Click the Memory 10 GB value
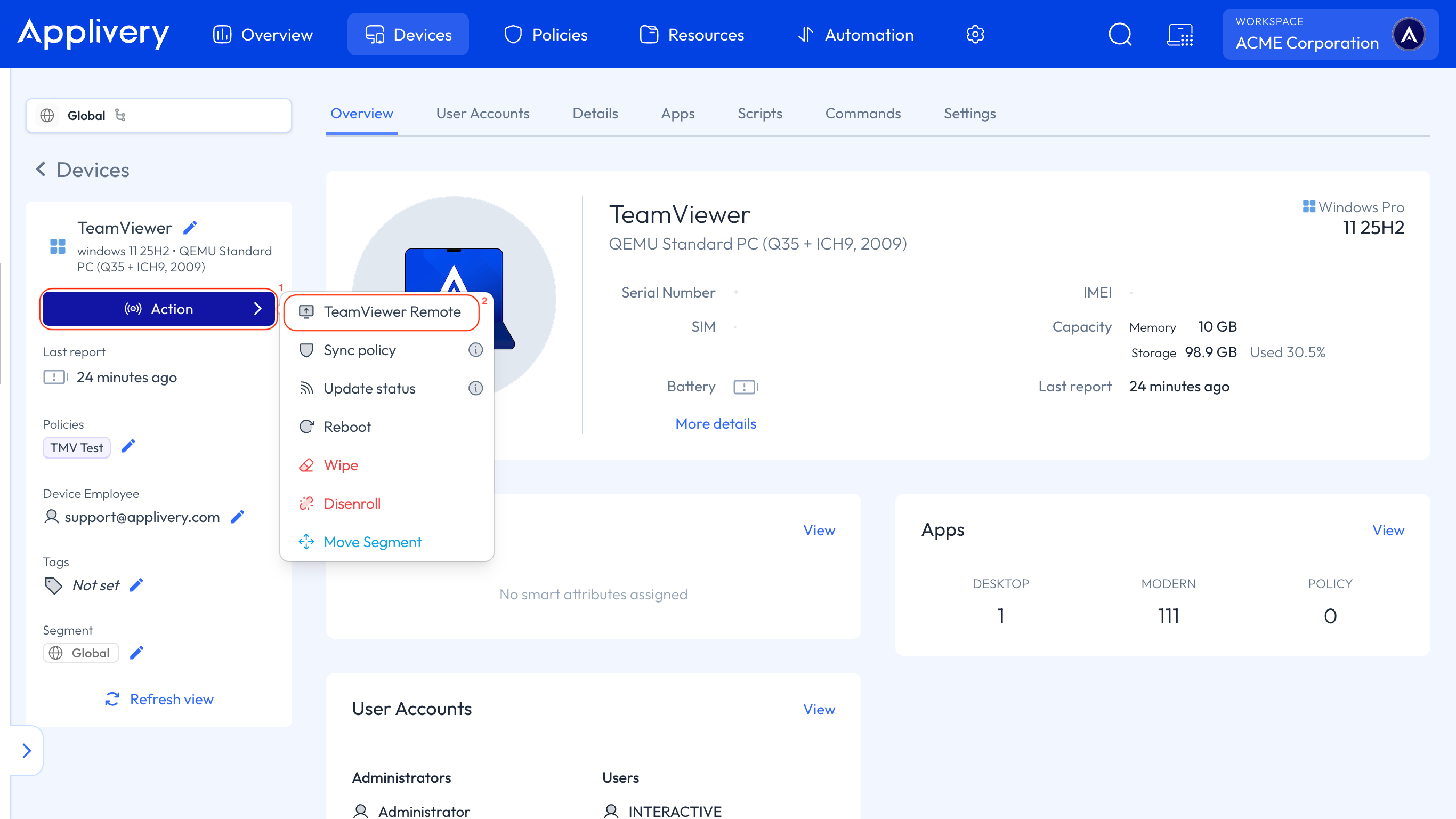The width and height of the screenshot is (1456, 819). pos(1217,327)
